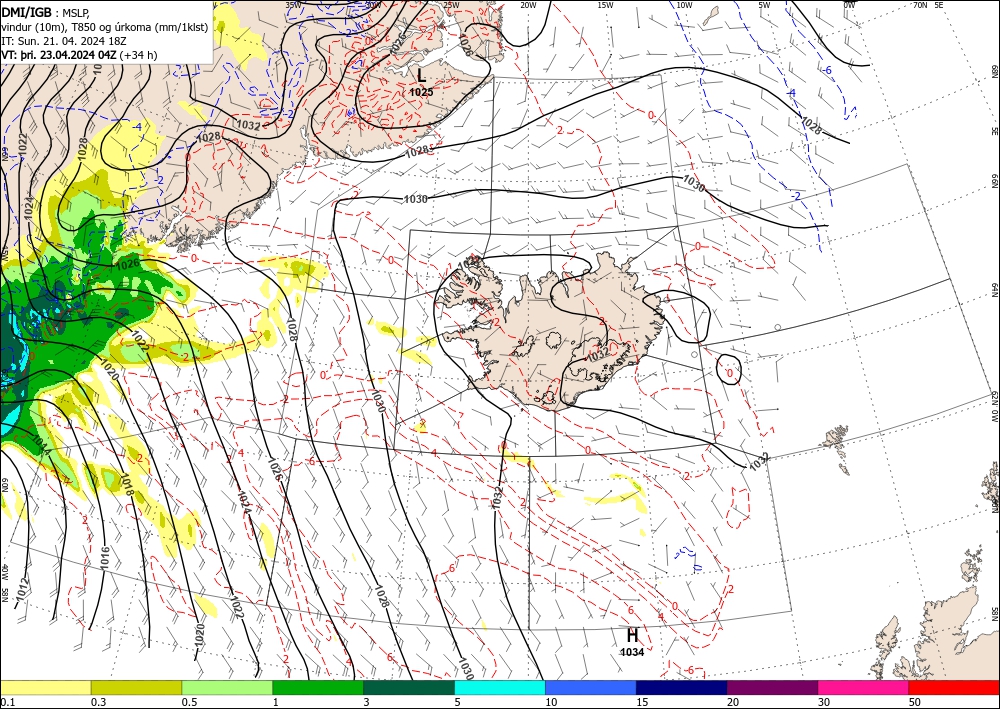Click the '35W' longitude label

click(x=293, y=5)
